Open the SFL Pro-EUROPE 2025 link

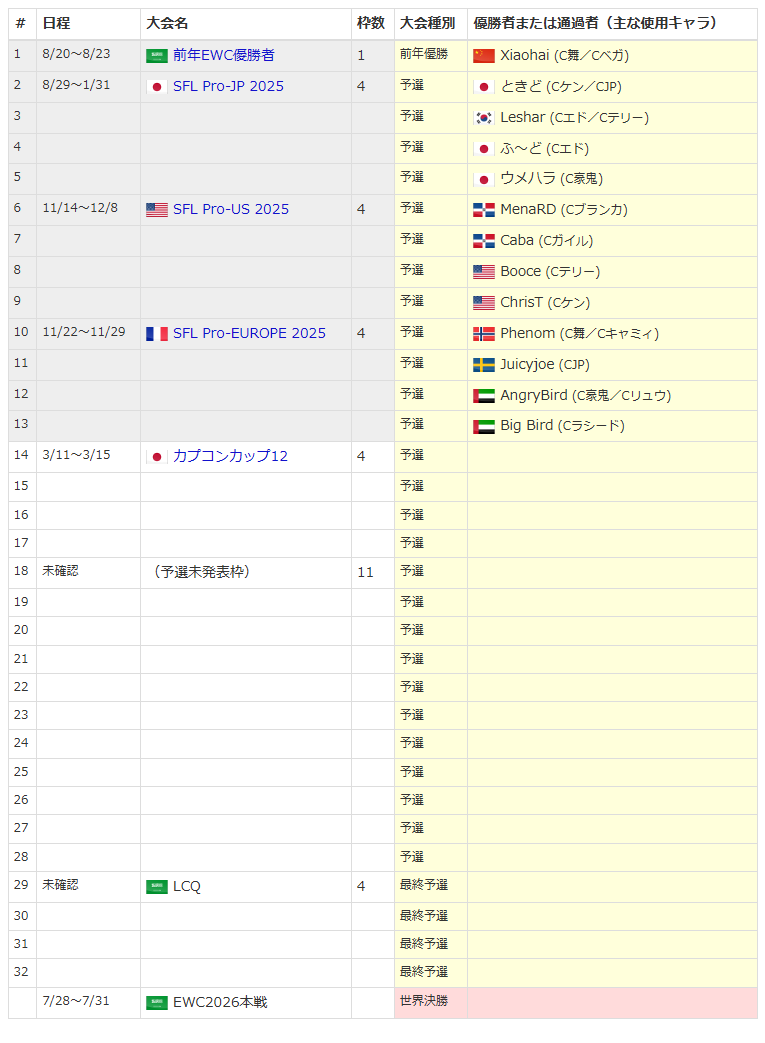coord(249,333)
